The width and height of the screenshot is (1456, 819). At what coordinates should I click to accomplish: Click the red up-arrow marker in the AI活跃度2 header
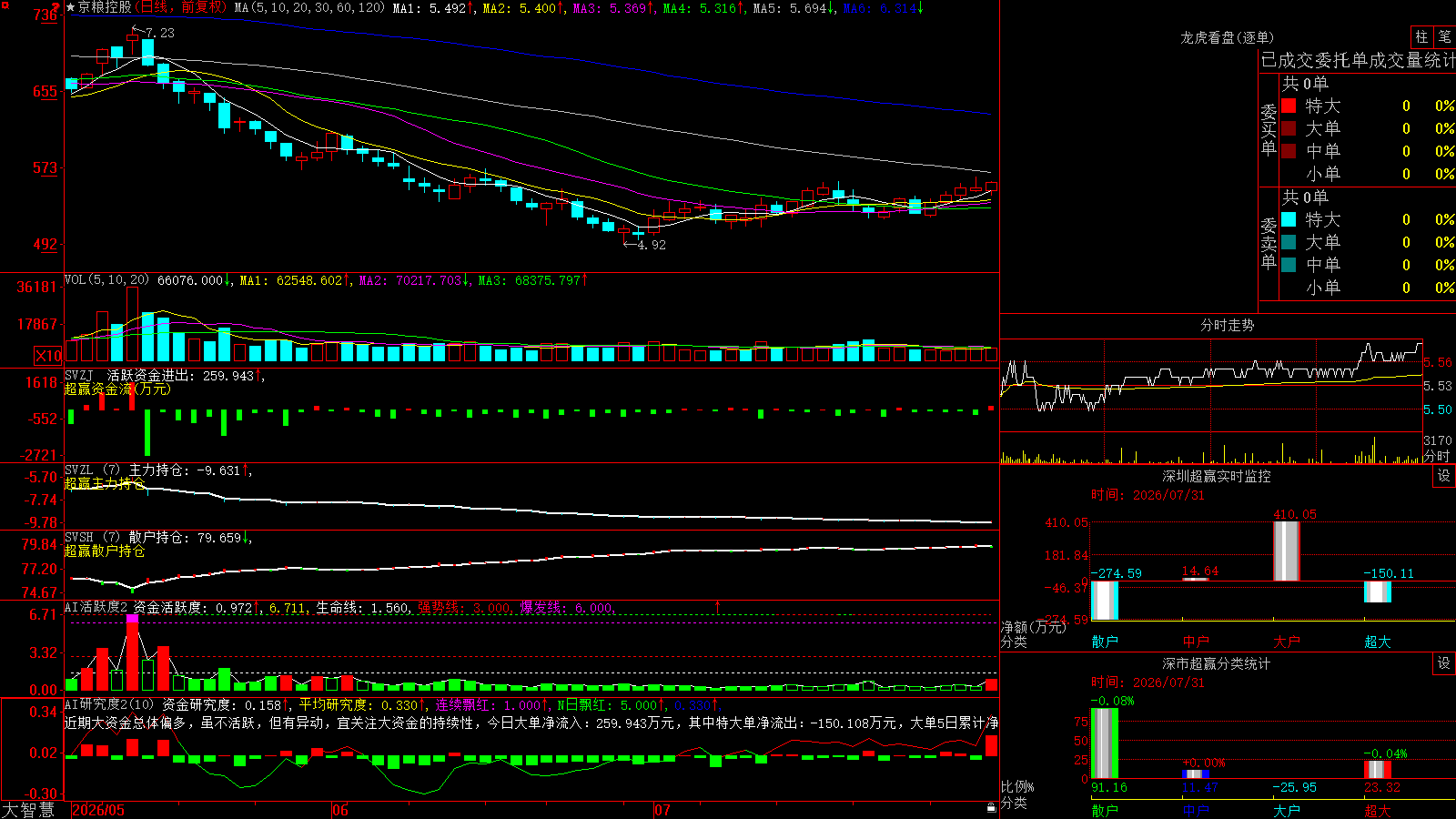717,606
